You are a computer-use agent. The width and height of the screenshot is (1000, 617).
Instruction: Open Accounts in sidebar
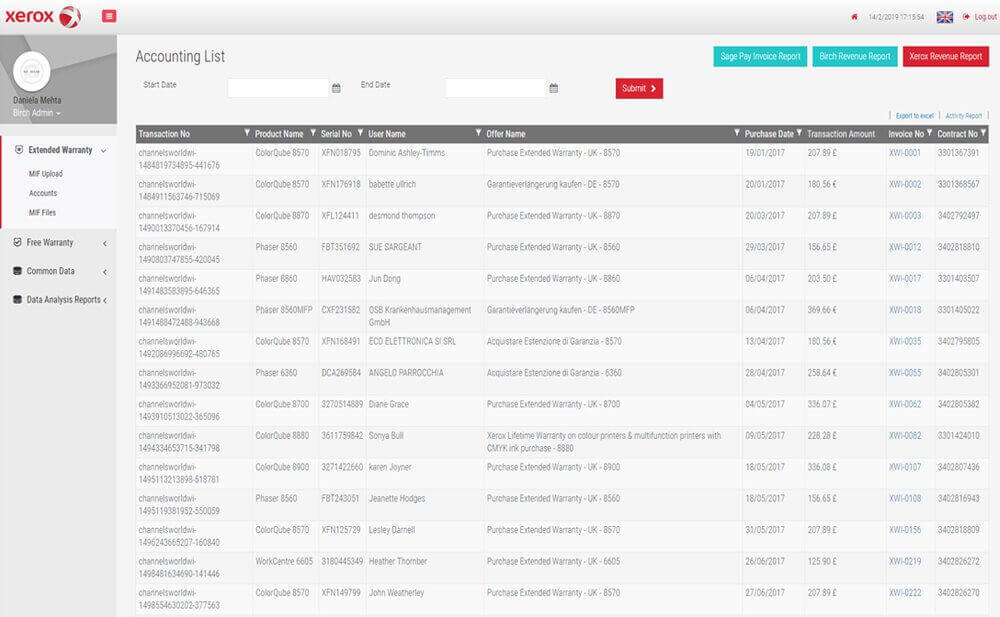43,193
